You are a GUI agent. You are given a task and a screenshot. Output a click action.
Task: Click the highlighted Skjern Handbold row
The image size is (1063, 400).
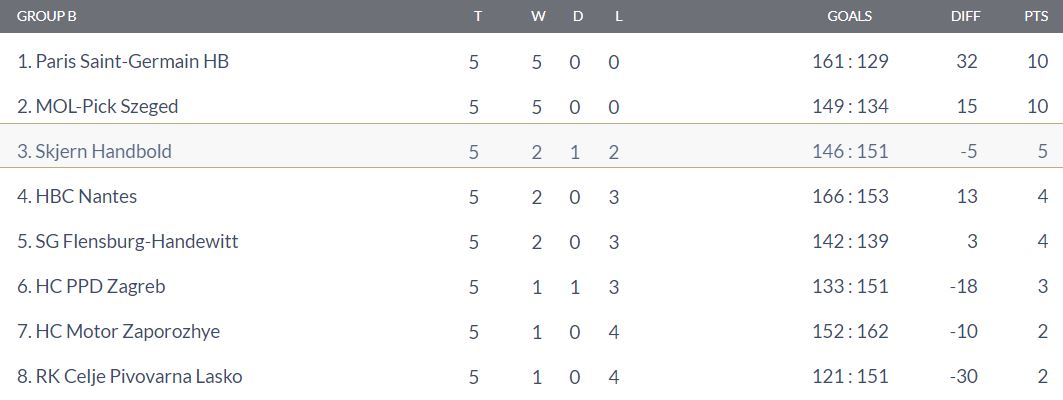tap(532, 151)
